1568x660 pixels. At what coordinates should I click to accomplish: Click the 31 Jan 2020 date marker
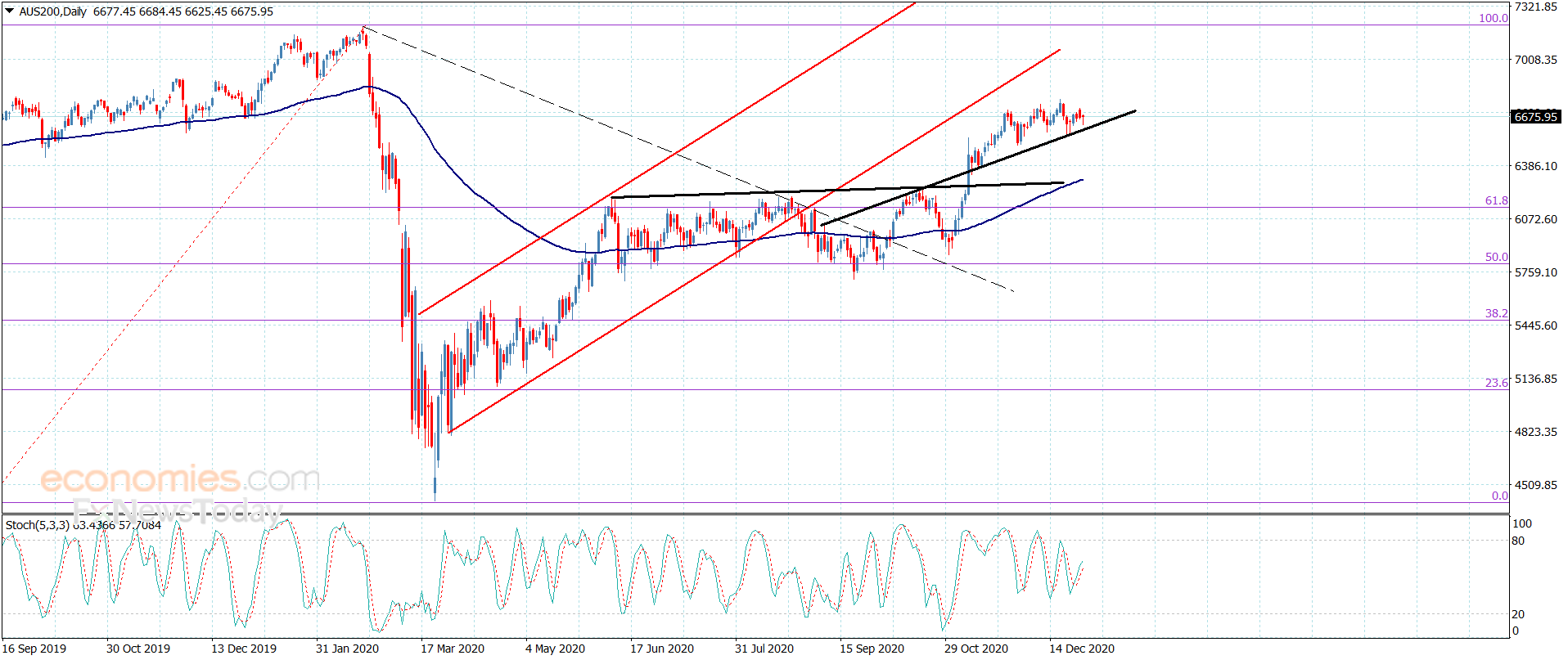[348, 649]
